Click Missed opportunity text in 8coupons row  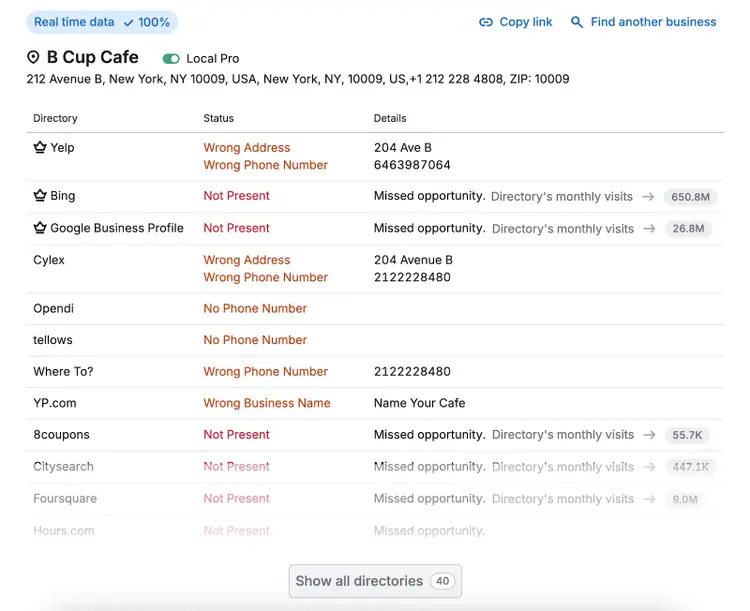pyautogui.click(x=430, y=434)
